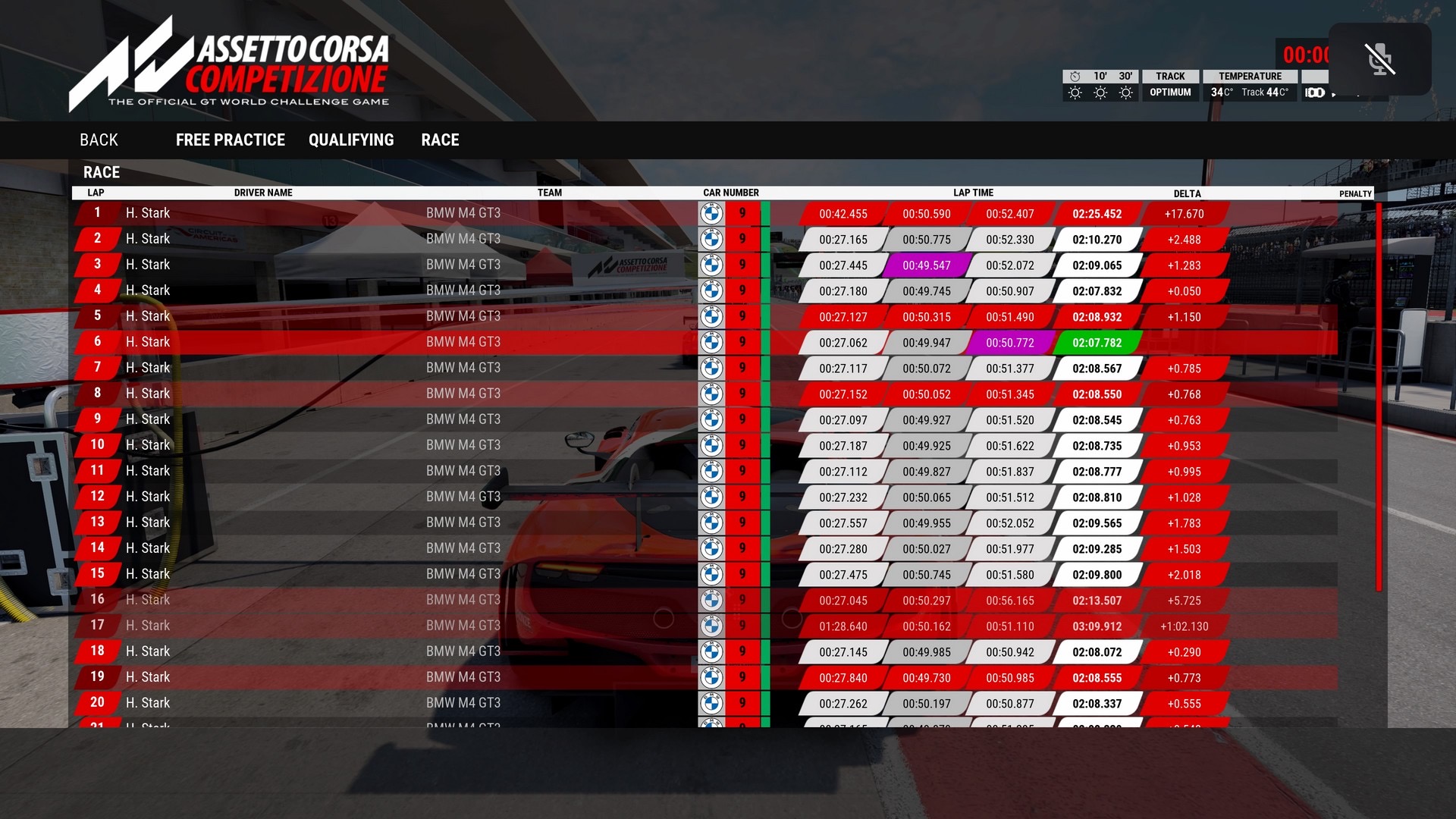Click BMW M4 GT3 team in lap 14 row
This screenshot has height=819, width=1456.
(463, 548)
